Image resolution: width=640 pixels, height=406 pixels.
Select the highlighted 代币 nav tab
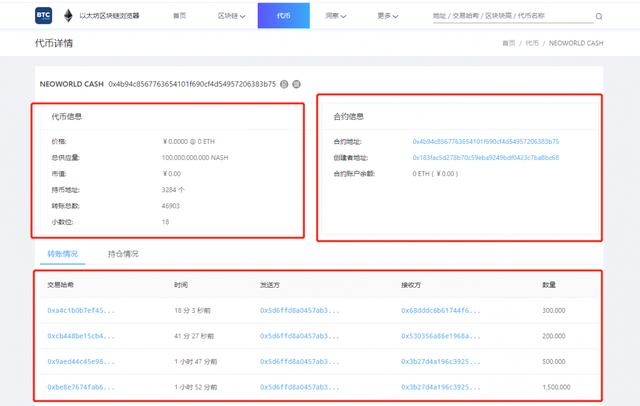pyautogui.click(x=284, y=16)
